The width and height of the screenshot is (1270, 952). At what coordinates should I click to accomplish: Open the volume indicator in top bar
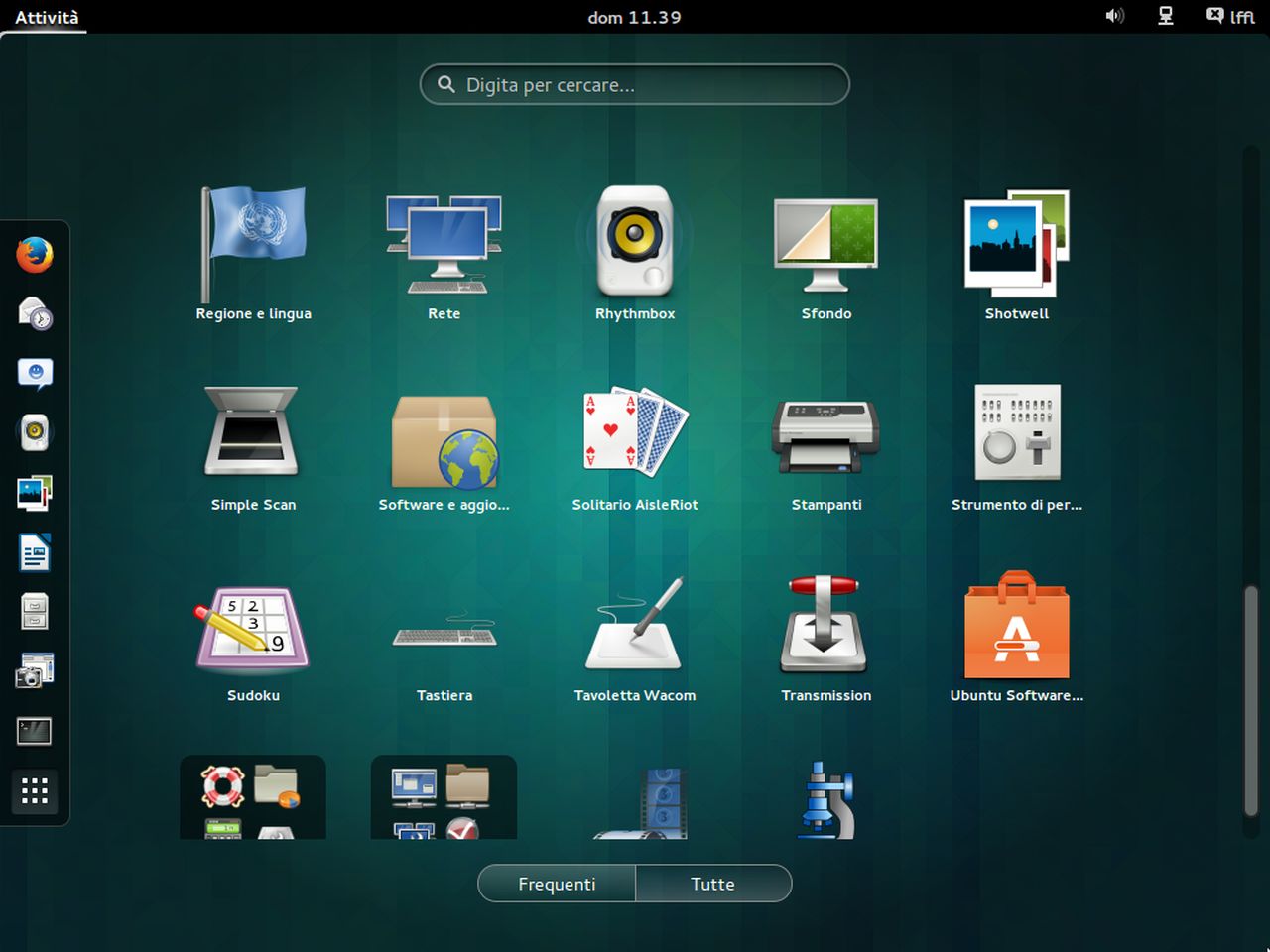1115,16
